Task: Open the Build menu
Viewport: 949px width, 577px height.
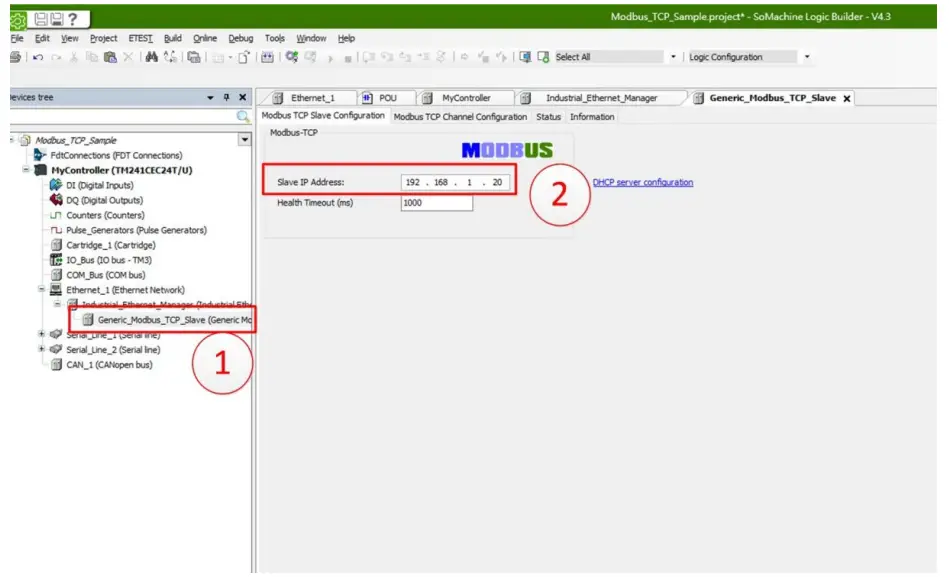Action: [172, 38]
